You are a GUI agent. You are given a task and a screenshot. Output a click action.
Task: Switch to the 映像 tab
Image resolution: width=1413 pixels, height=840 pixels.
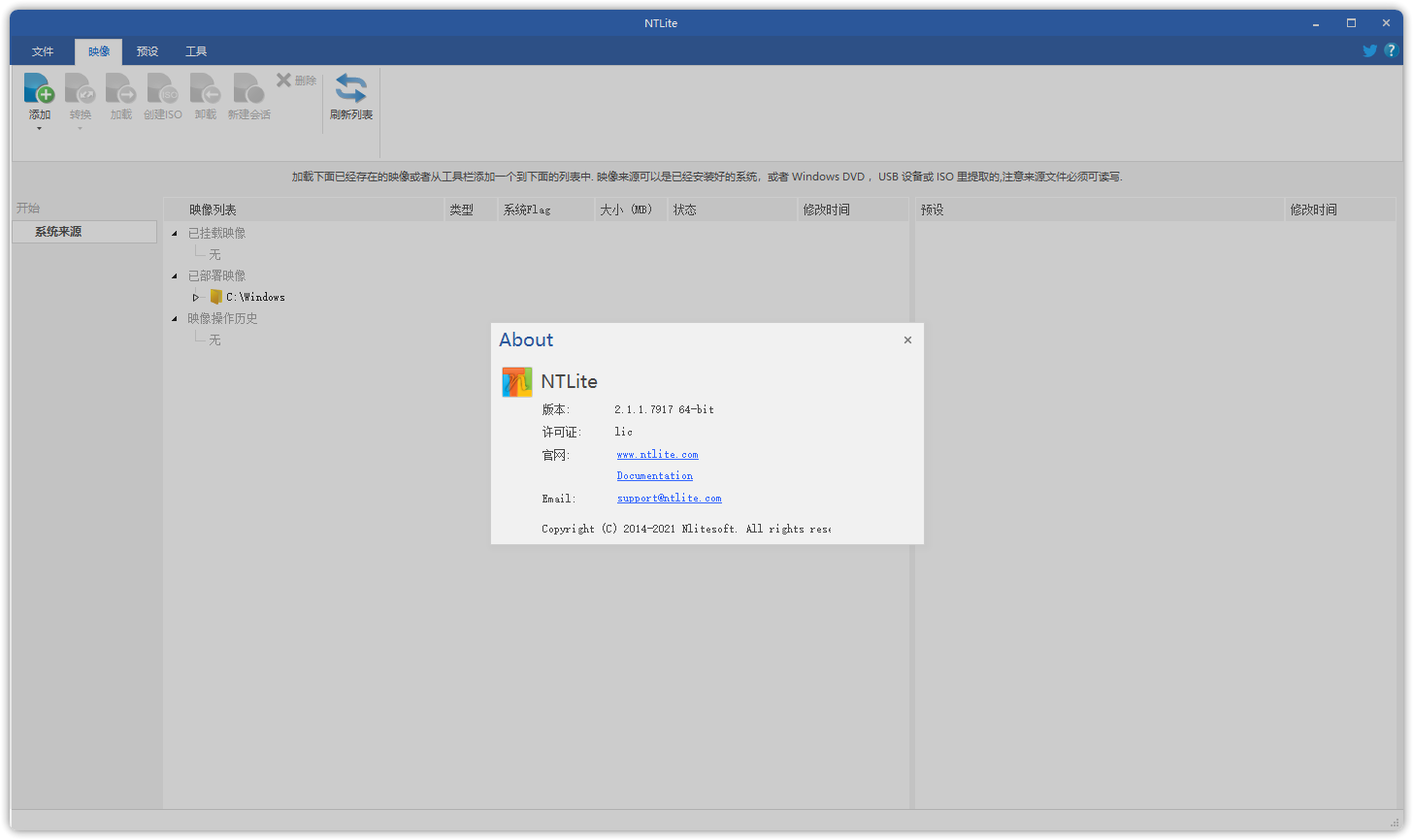click(x=99, y=51)
